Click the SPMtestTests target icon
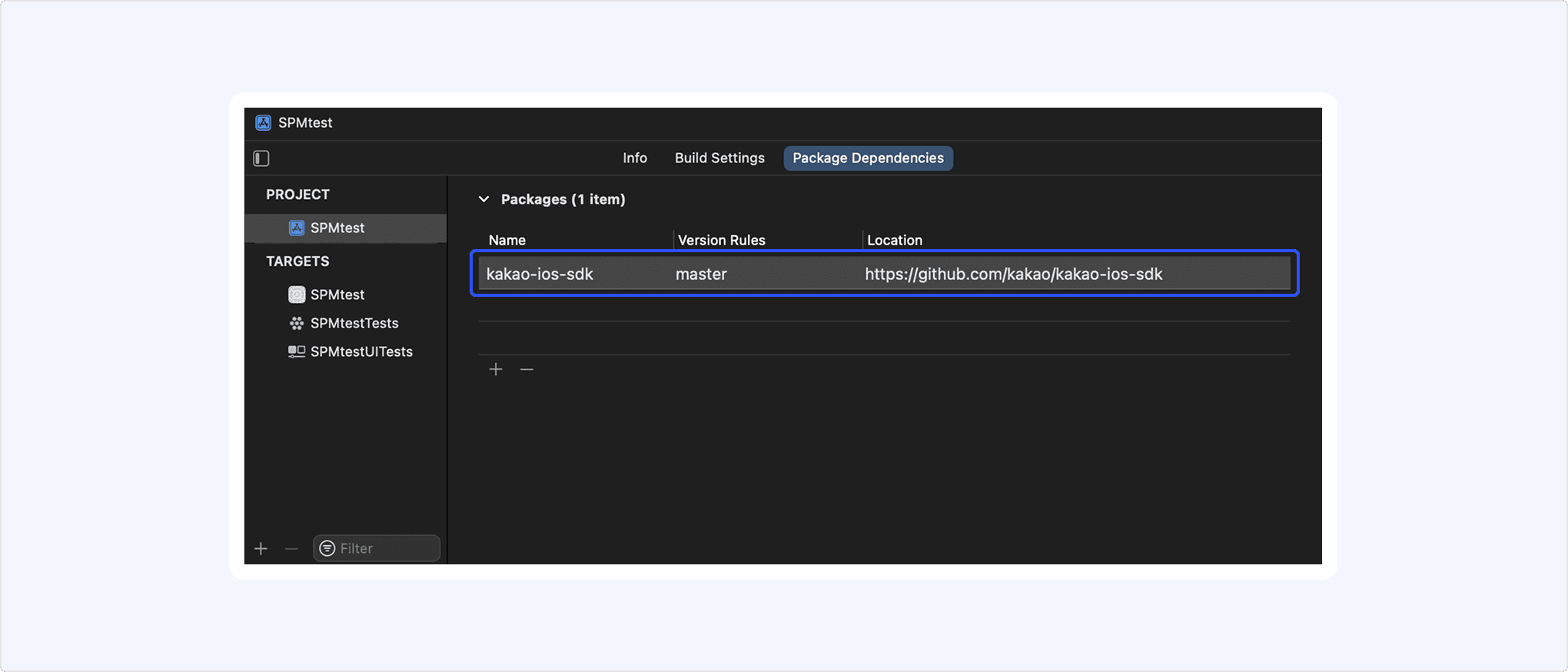The image size is (1568, 672). pyautogui.click(x=297, y=324)
